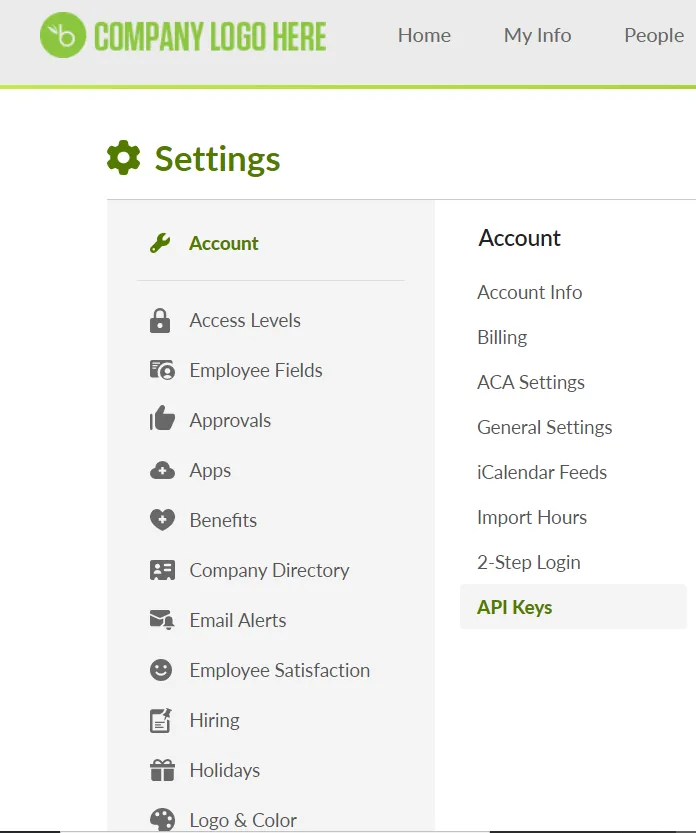
Task: Go to Apps settings
Action: point(210,471)
